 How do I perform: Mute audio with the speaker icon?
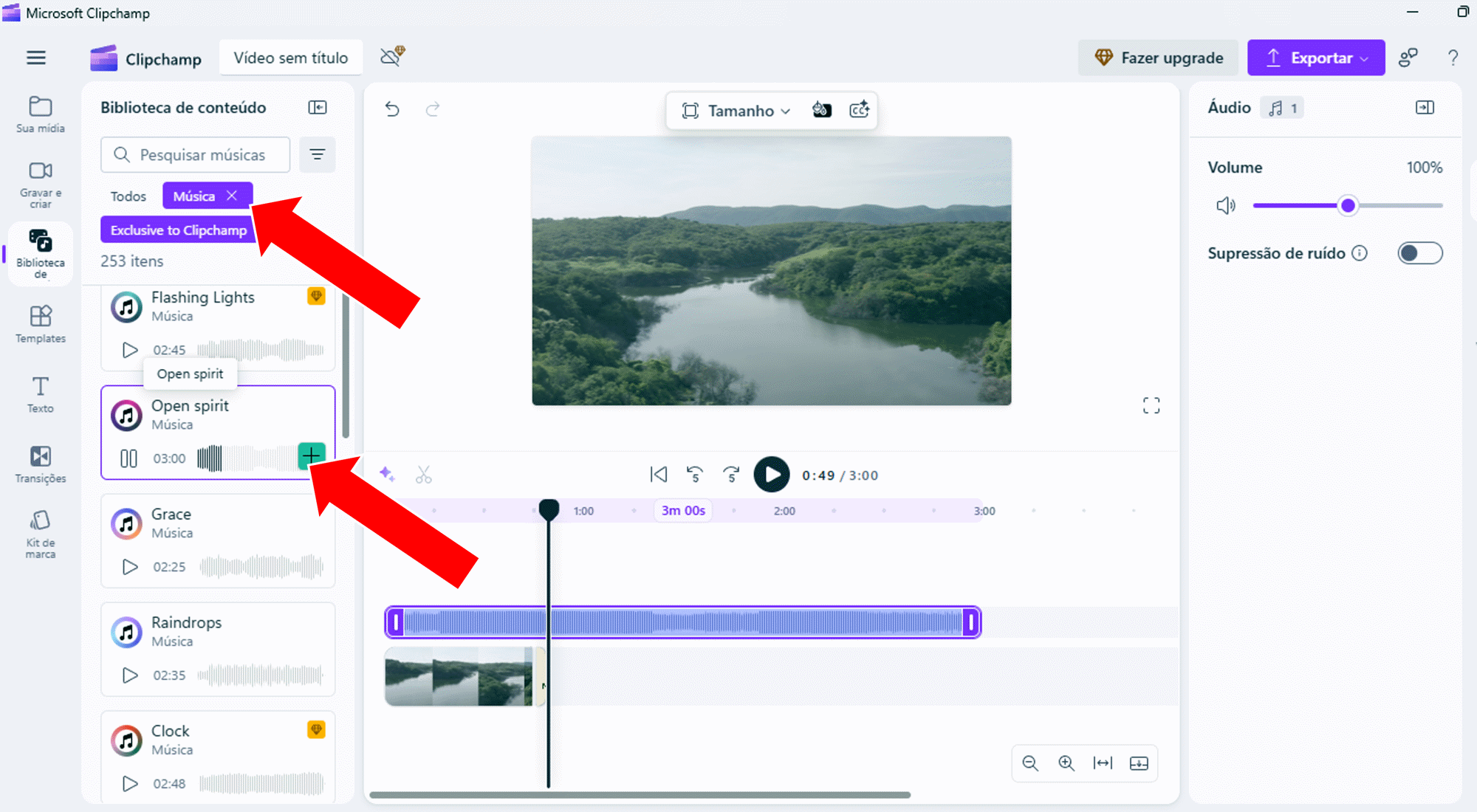point(1225,205)
